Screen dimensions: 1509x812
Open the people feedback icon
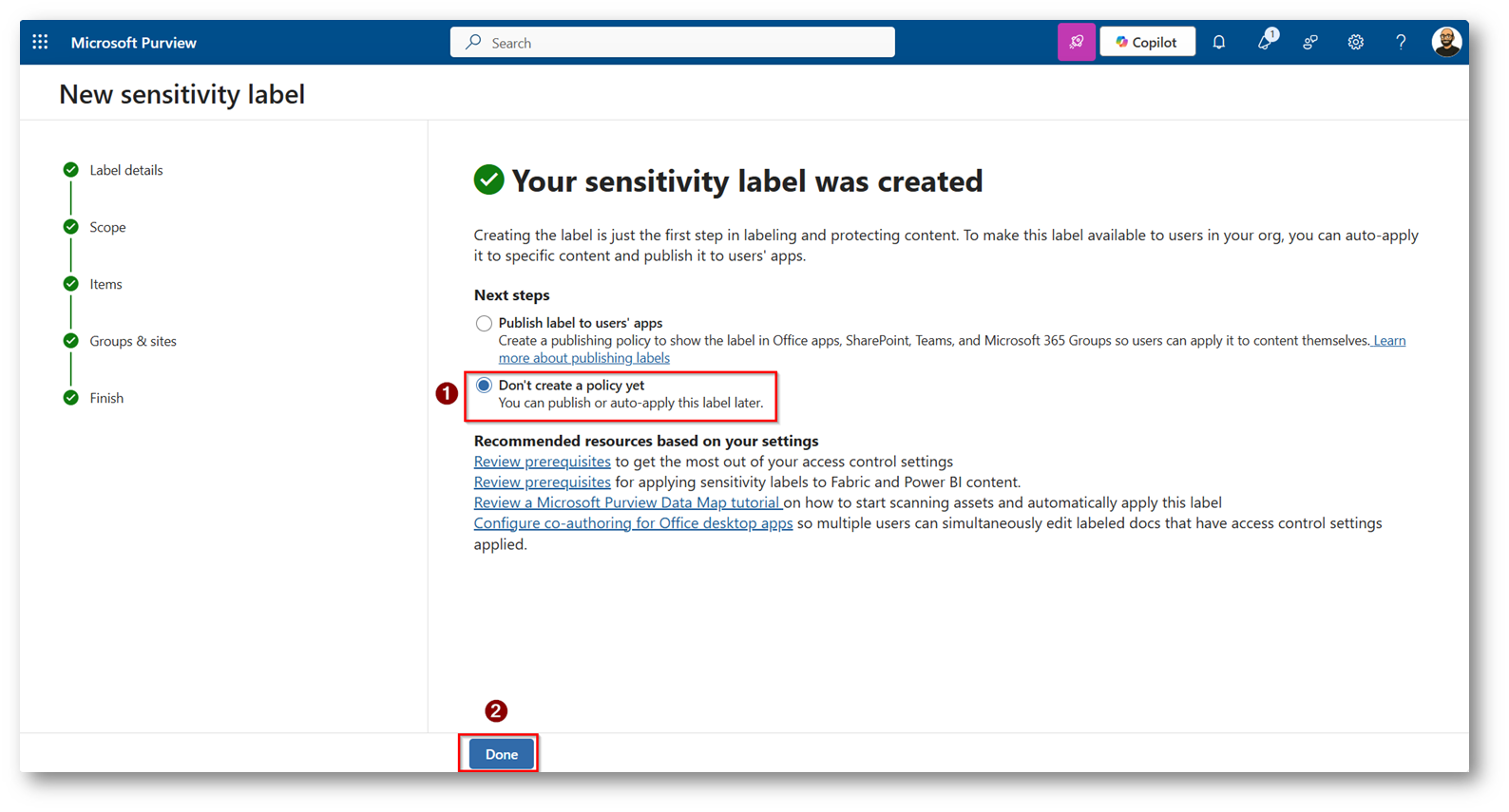[x=1310, y=43]
